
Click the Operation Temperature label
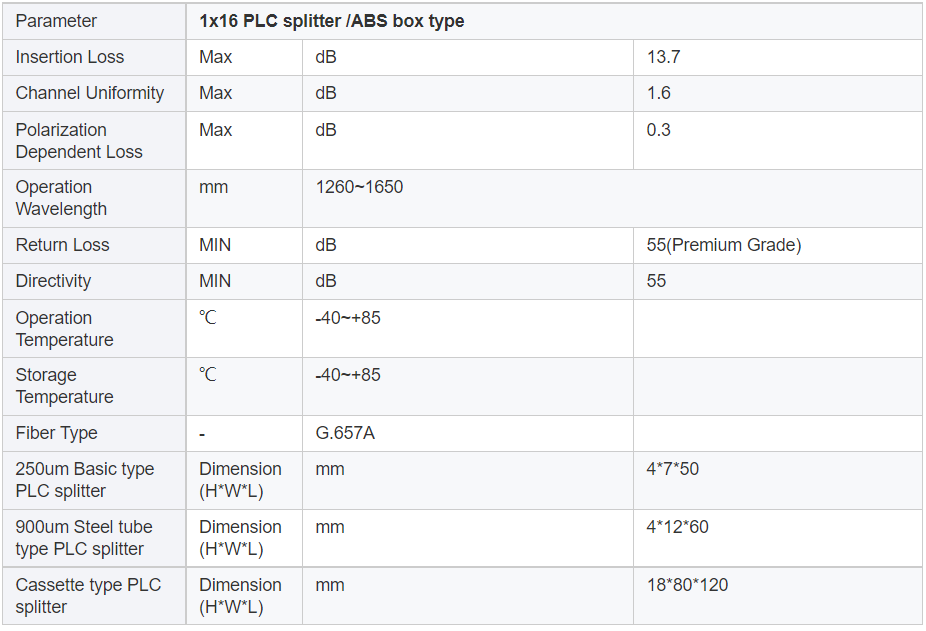64,329
